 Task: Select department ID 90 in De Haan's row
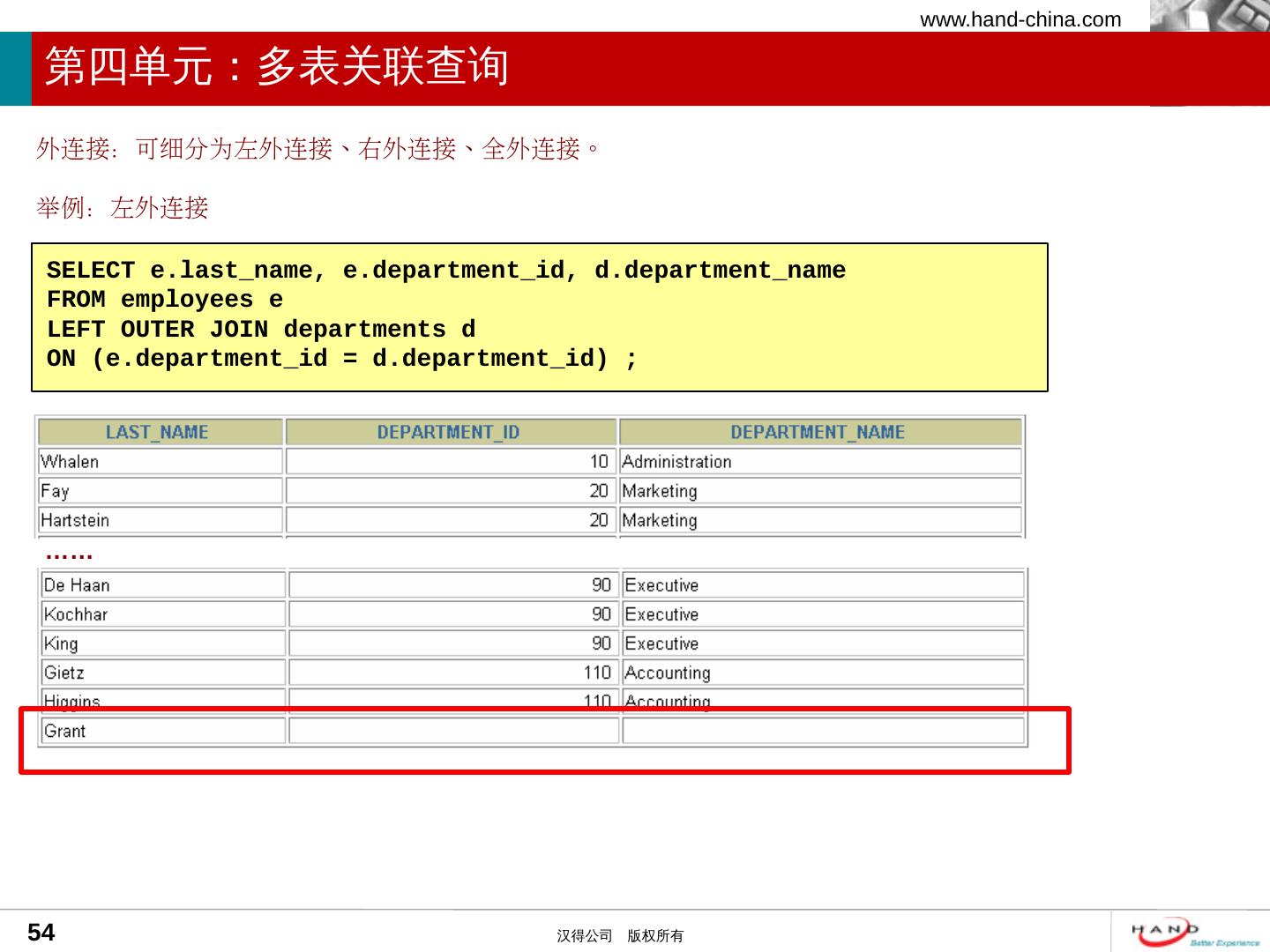(453, 585)
